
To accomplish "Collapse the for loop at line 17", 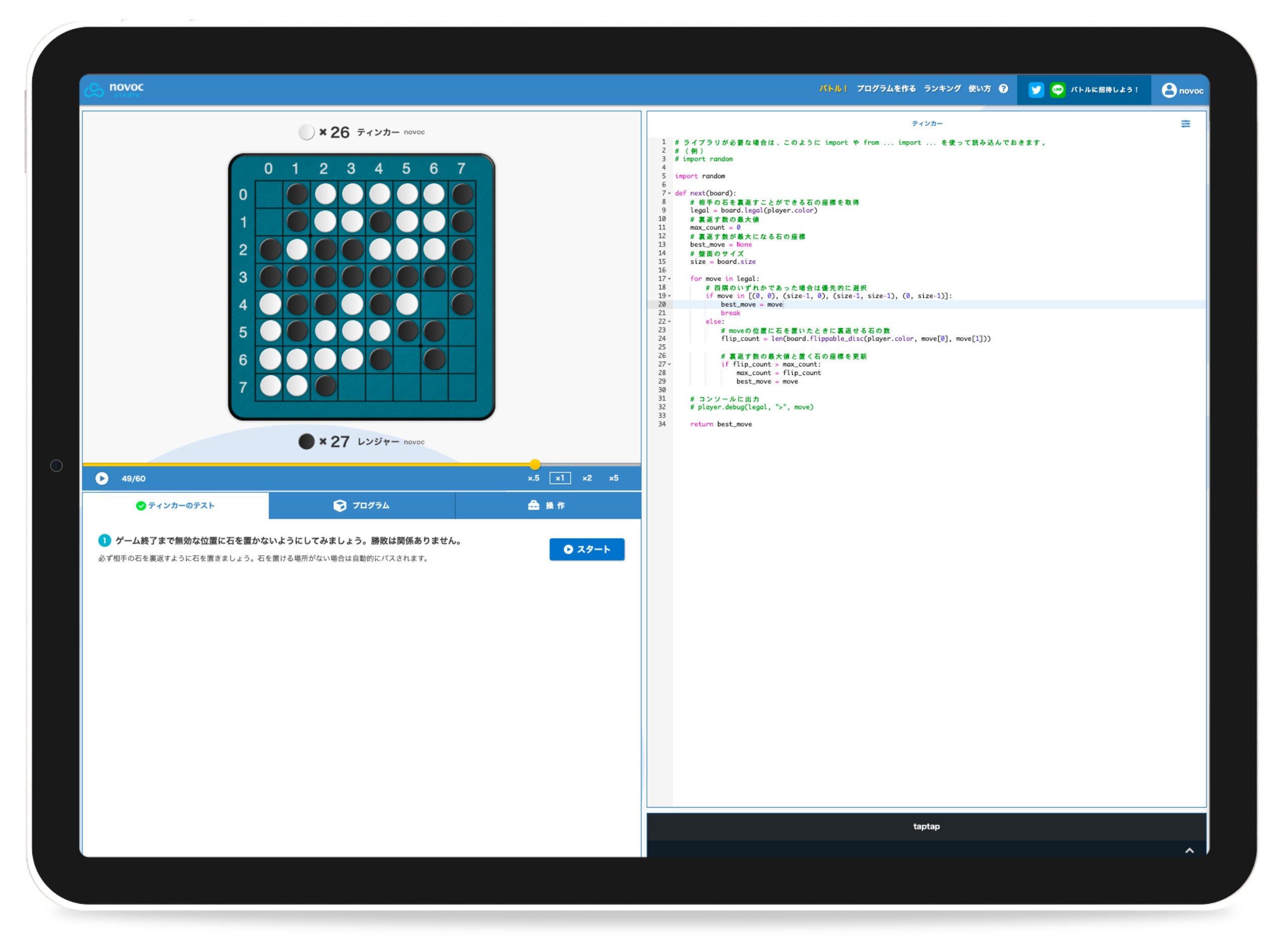I will pyautogui.click(x=670, y=279).
